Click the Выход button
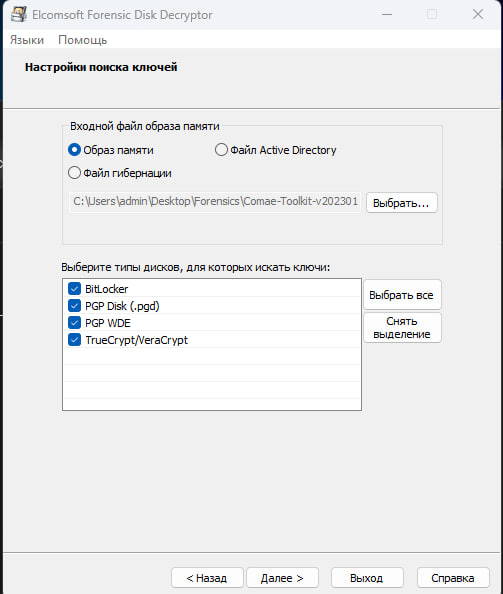Image resolution: width=503 pixels, height=594 pixels. (x=367, y=578)
